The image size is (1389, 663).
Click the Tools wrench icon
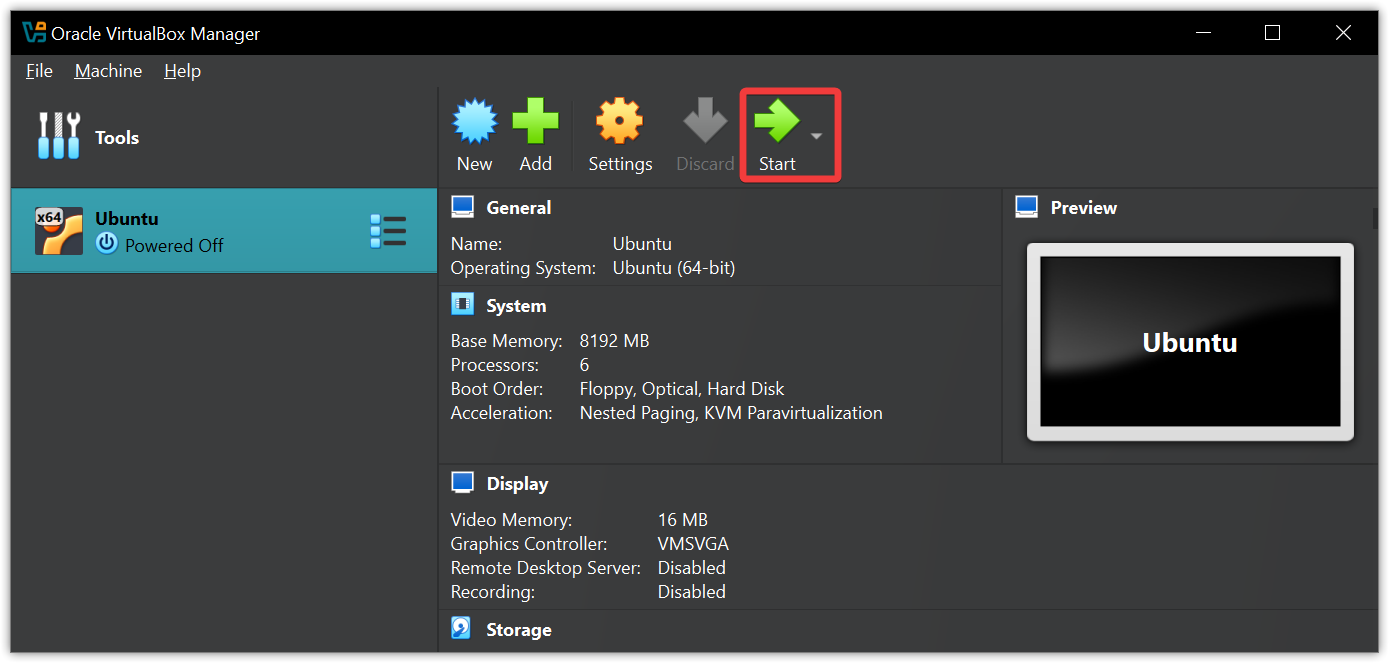[x=58, y=136]
